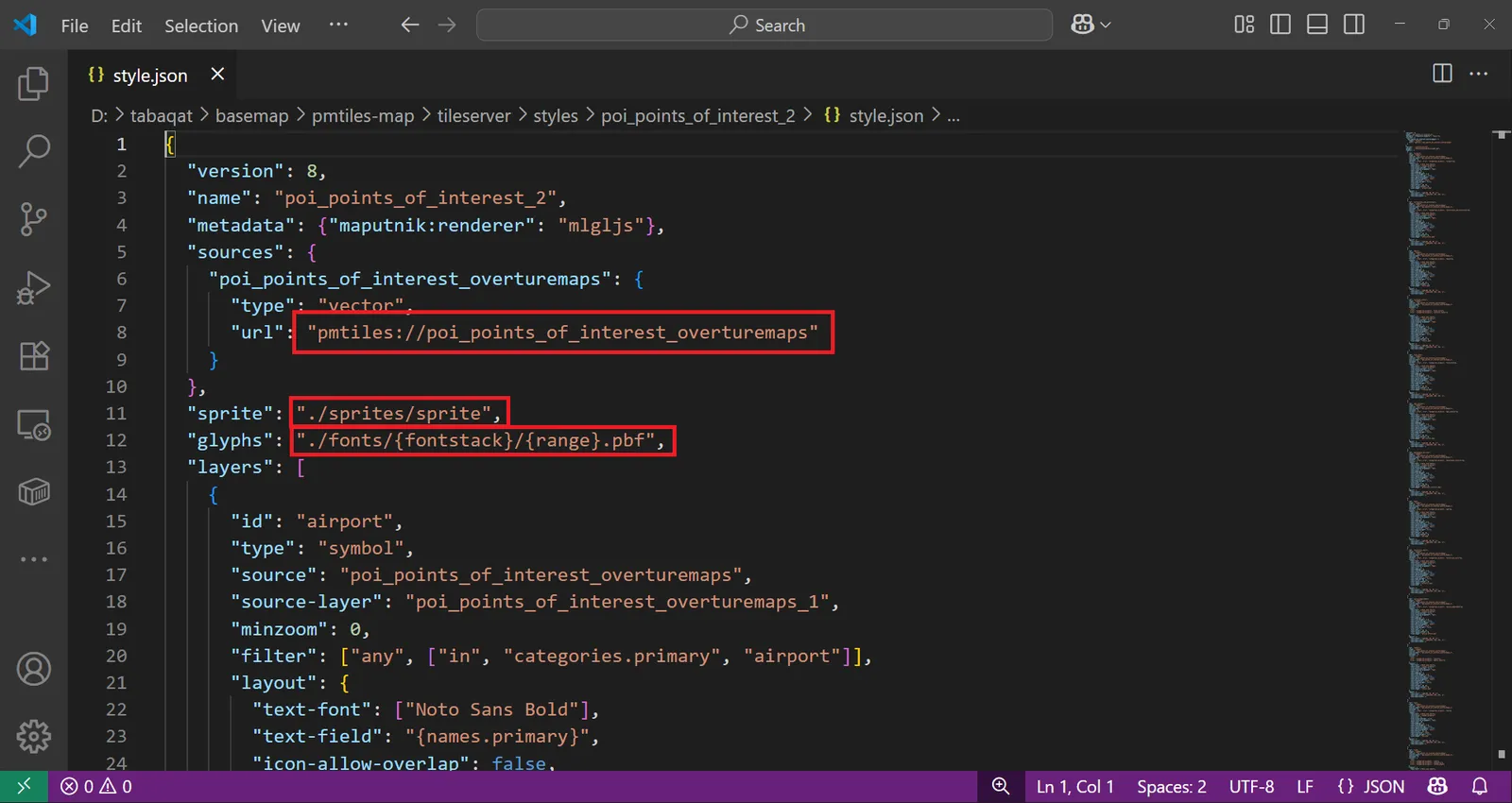The height and width of the screenshot is (803, 1512).
Task: Click the styles breadcrumb item
Action: (x=556, y=116)
